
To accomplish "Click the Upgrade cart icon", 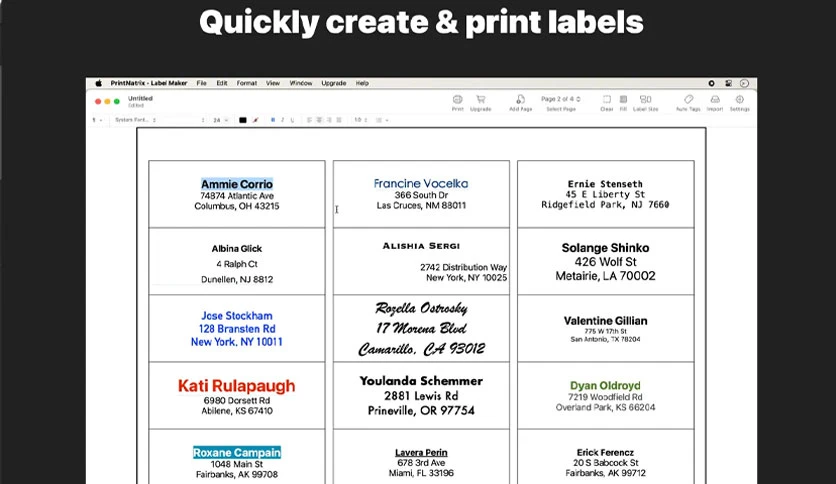I will click(x=480, y=100).
